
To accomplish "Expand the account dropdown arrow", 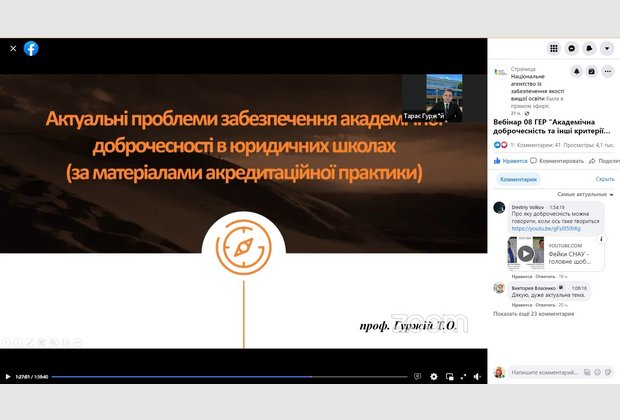I will pos(607,48).
